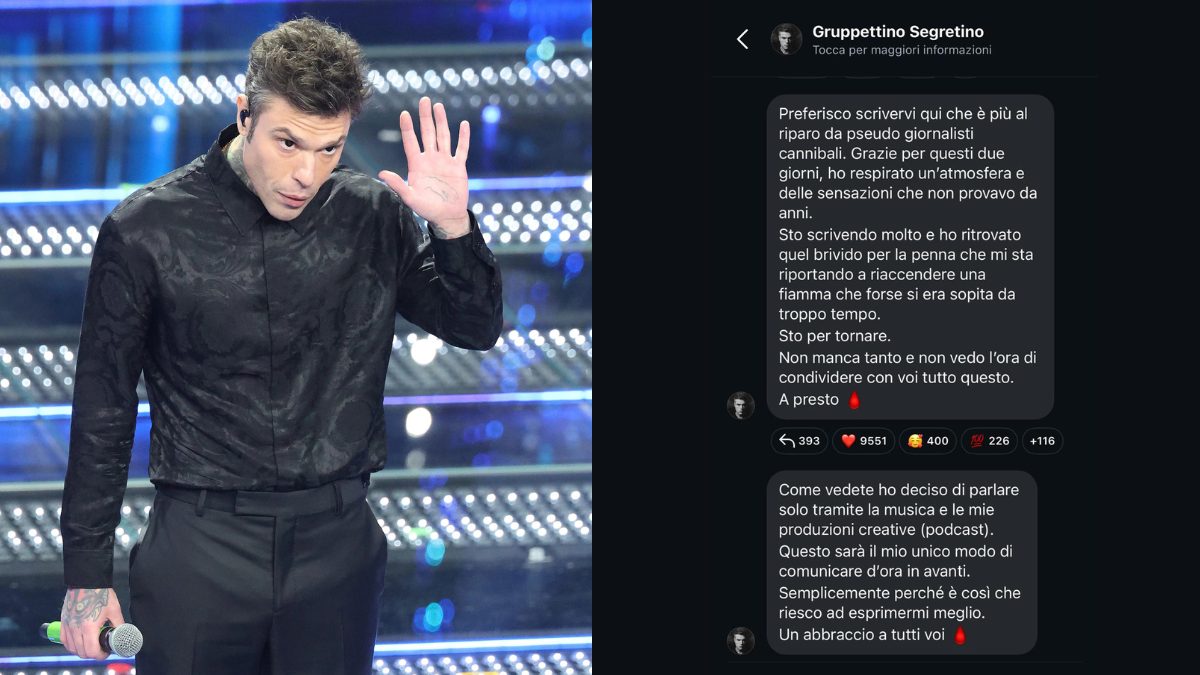
Task: Toggle the red heart reaction with 9551
Action: (x=863, y=441)
